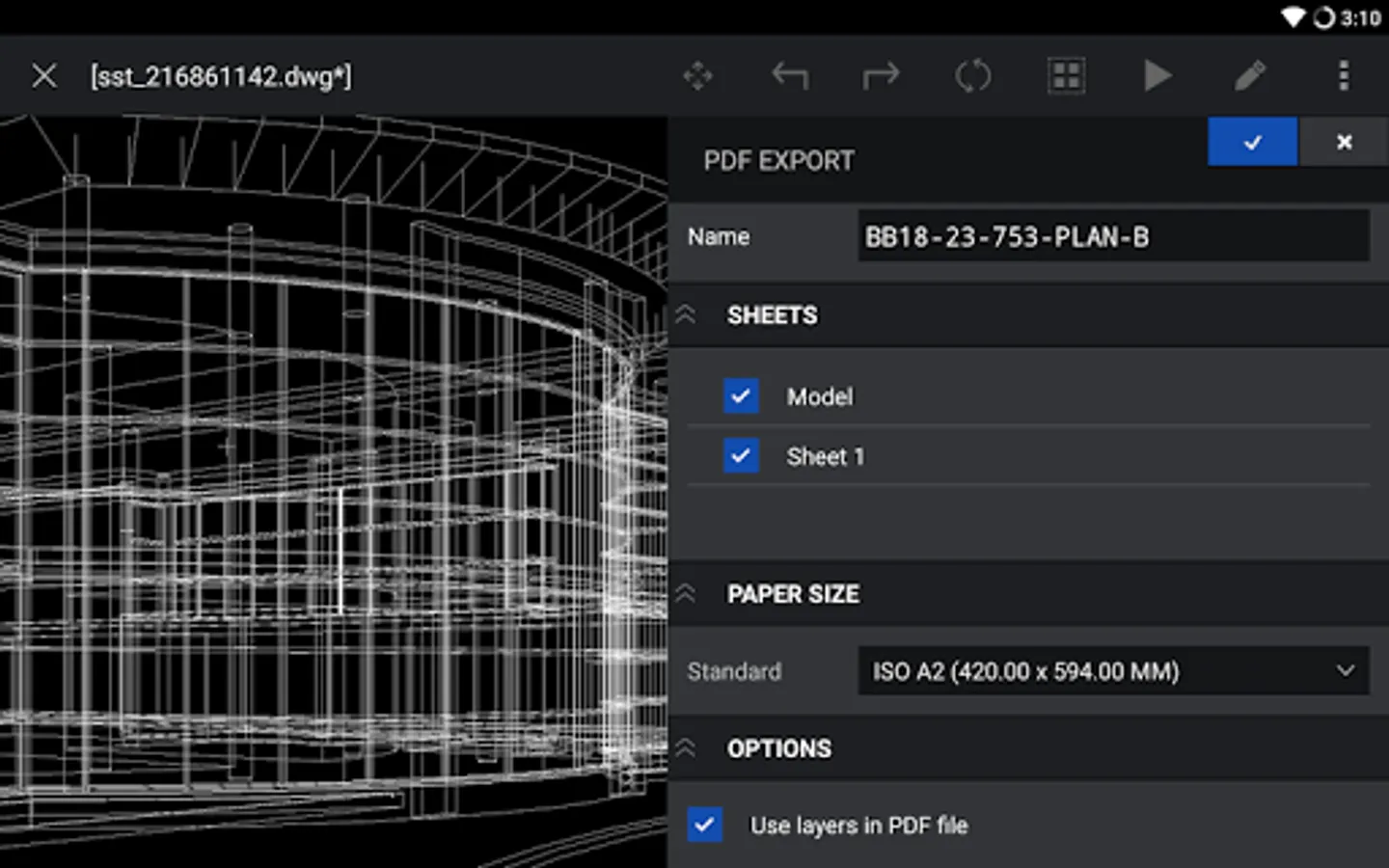Cancel the PDF EXPORT panel
This screenshot has height=868, width=1389.
pos(1344,142)
